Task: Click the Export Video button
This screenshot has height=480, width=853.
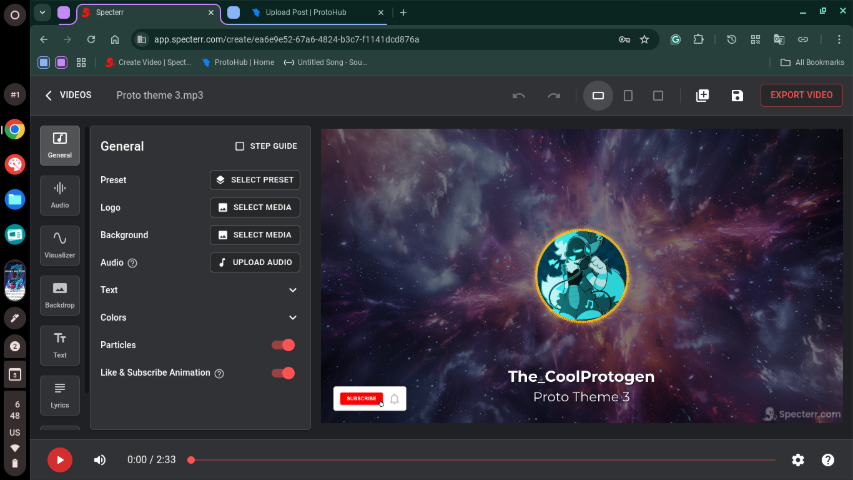Action: (801, 95)
